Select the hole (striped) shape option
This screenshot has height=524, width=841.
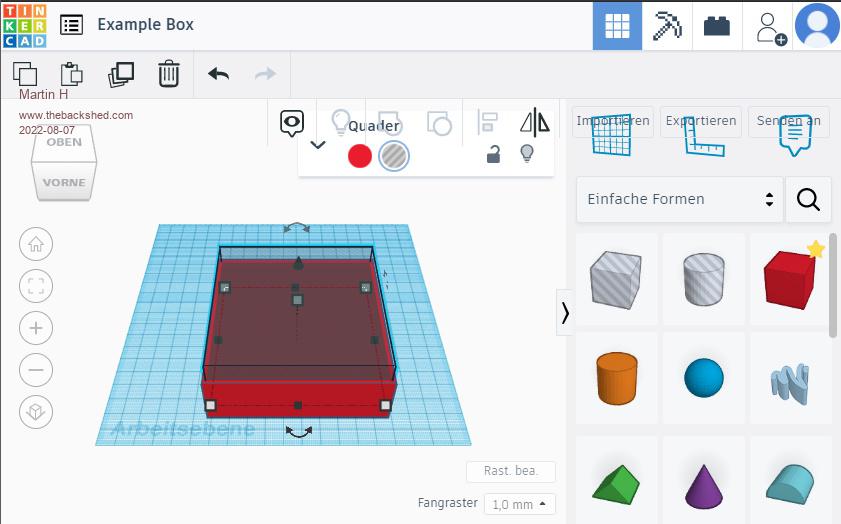[x=394, y=155]
